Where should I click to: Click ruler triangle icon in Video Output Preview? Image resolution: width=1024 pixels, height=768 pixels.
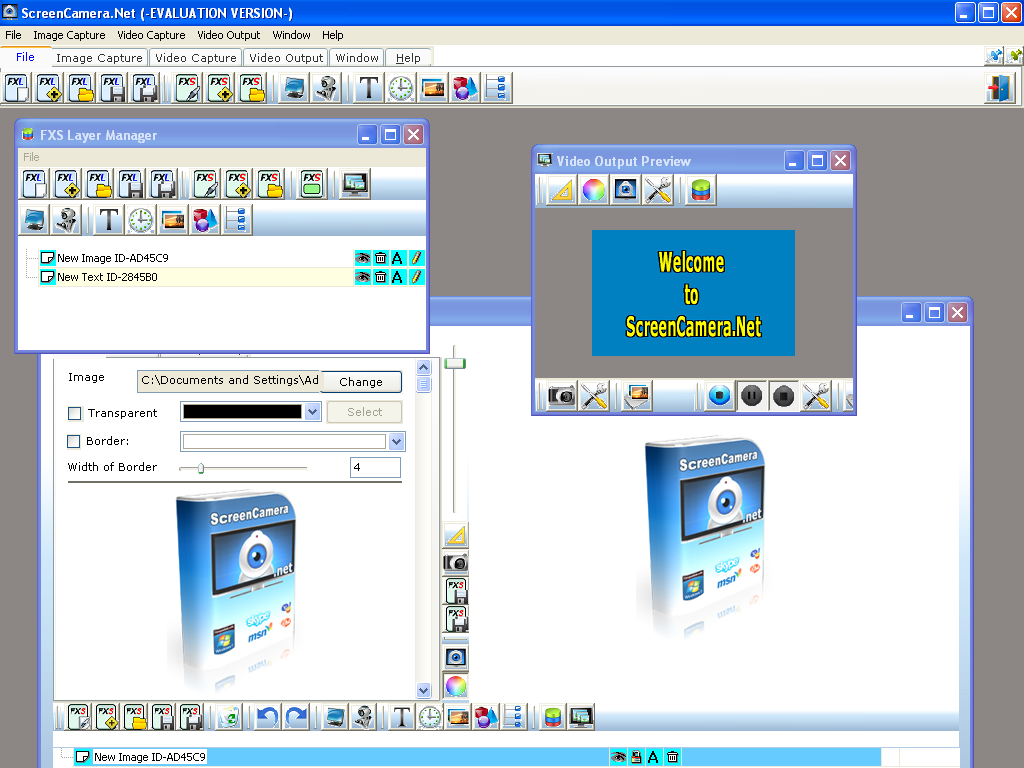562,191
